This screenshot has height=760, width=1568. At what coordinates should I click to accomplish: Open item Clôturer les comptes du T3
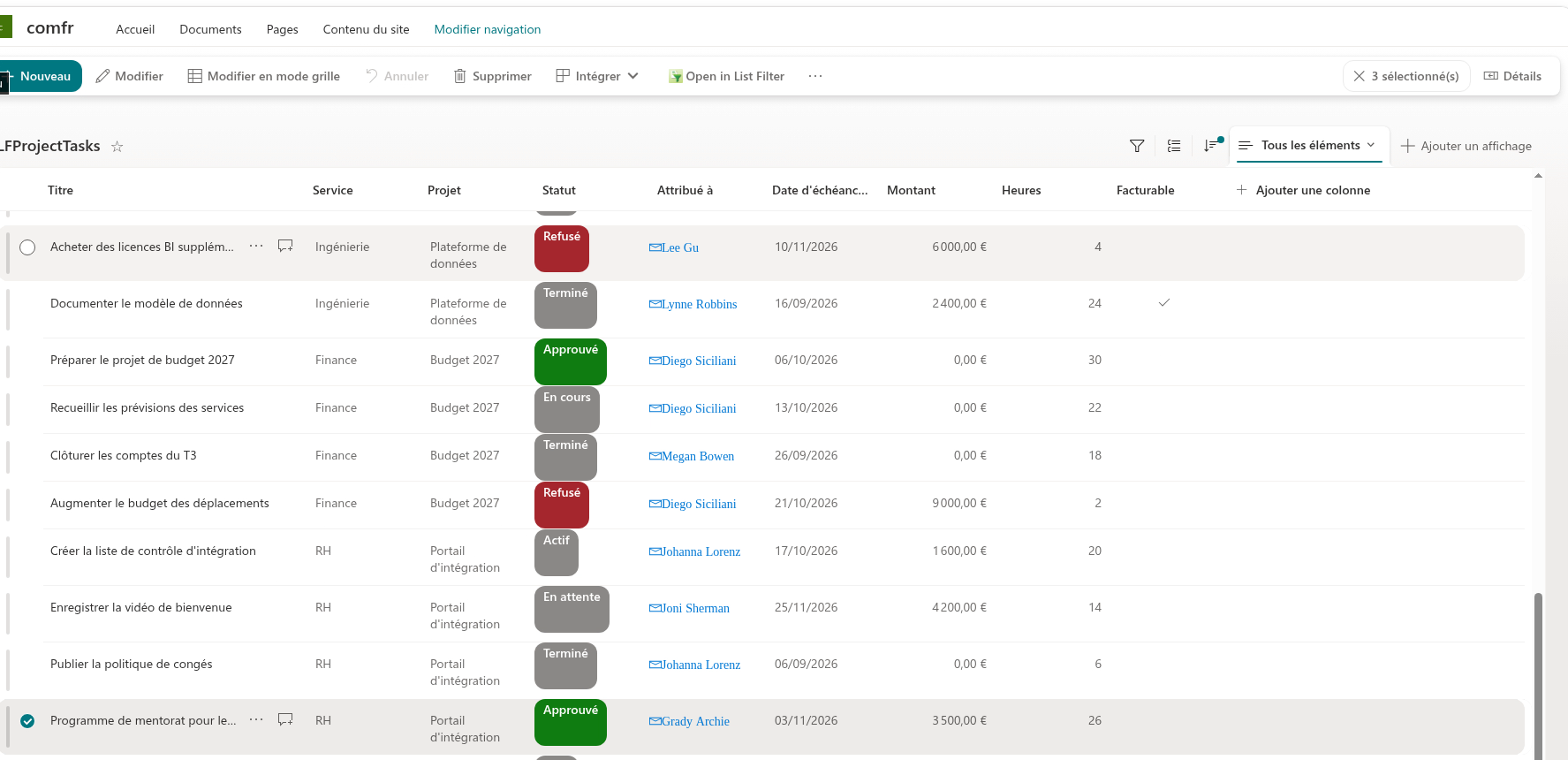pyautogui.click(x=124, y=455)
